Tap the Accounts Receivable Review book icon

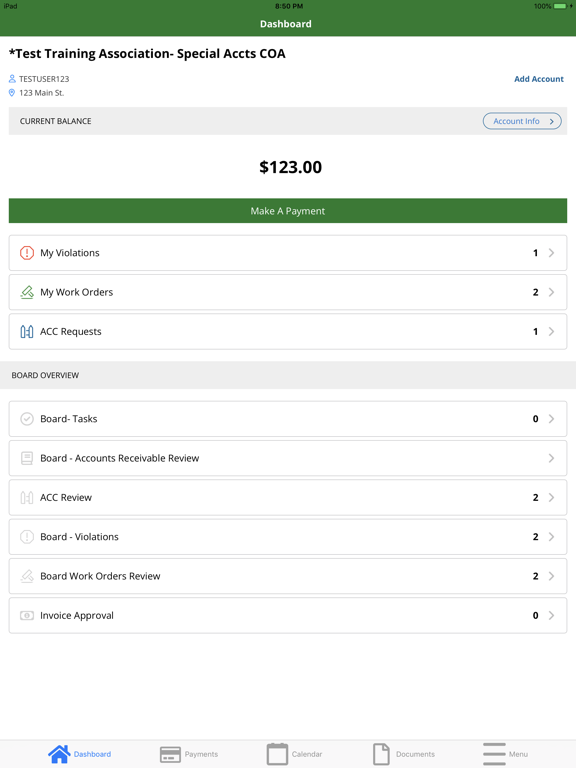coord(27,458)
